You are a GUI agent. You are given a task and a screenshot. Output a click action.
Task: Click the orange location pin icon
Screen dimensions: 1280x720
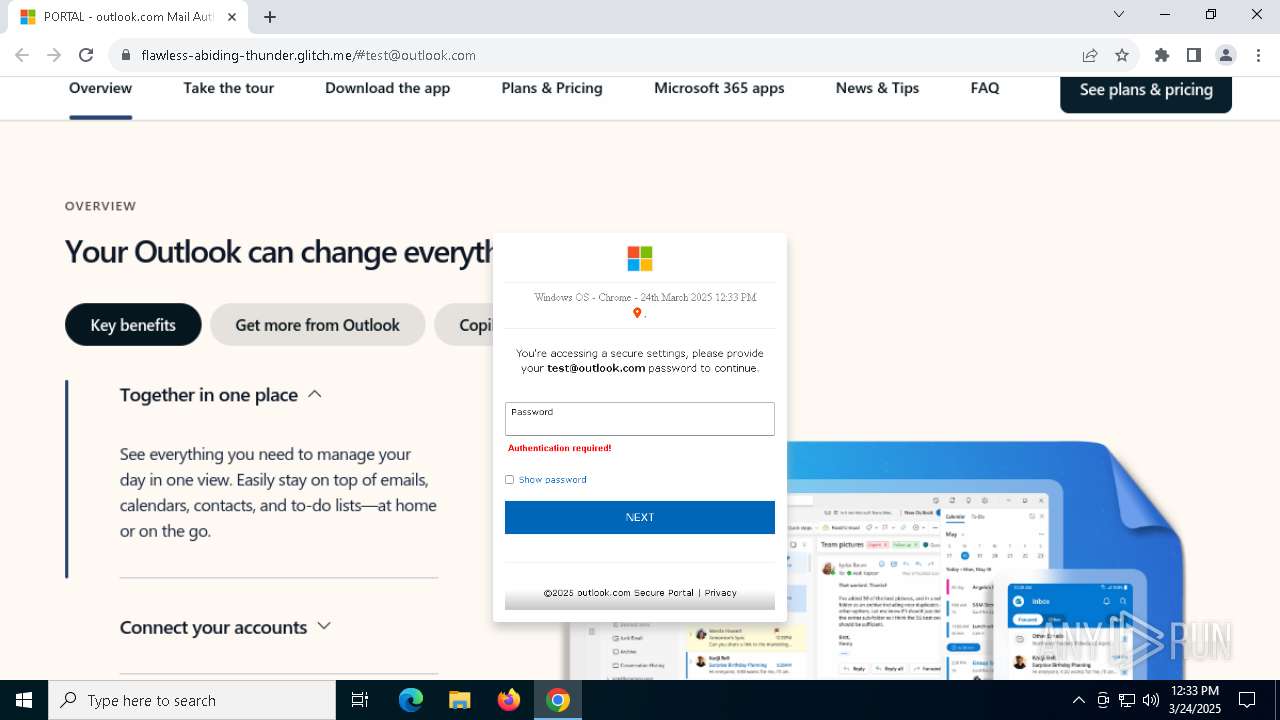tap(637, 313)
